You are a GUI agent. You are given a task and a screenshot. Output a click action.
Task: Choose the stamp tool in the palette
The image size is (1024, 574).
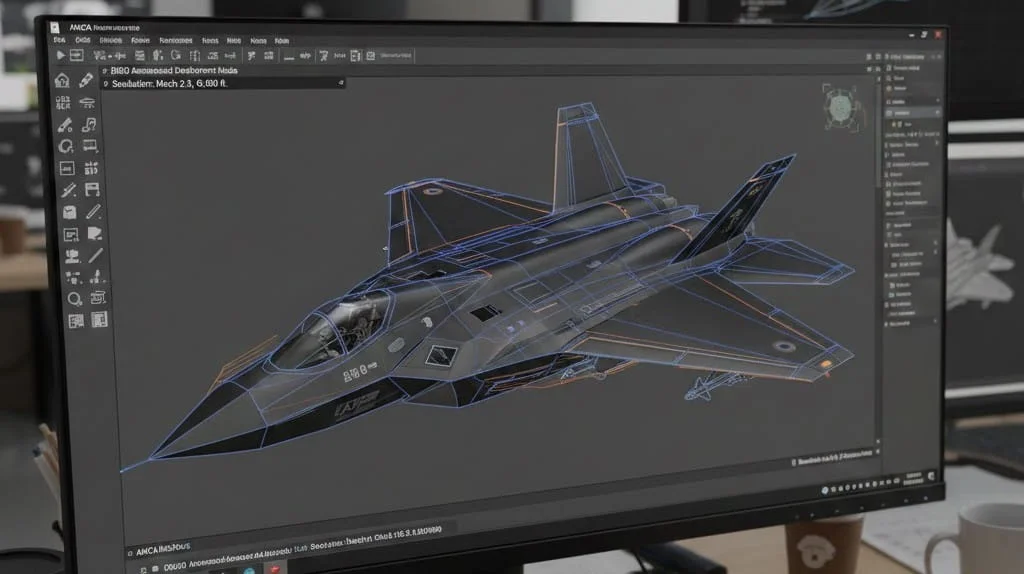[x=72, y=256]
